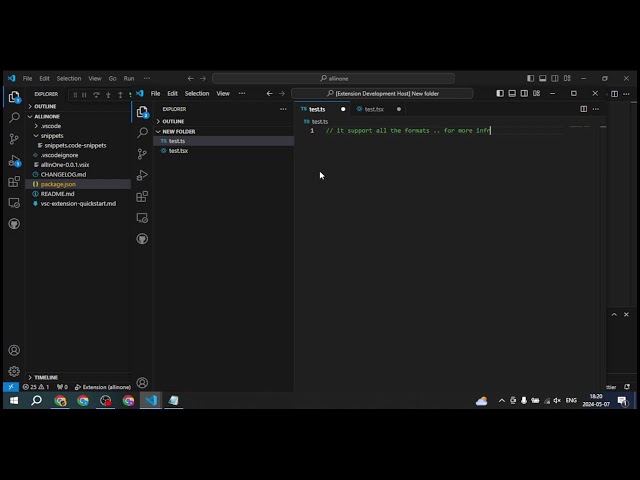The width and height of the screenshot is (640, 480).
Task: Open package.json in the allinone Explorer
Action: point(78,184)
